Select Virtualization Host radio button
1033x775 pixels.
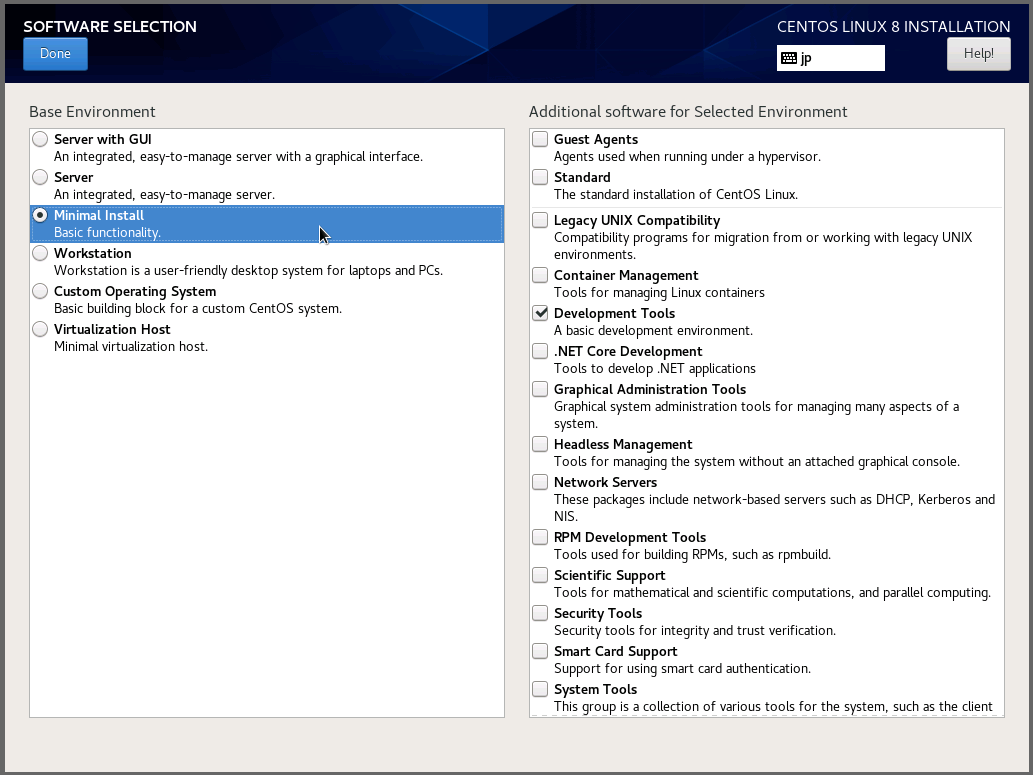click(x=40, y=330)
